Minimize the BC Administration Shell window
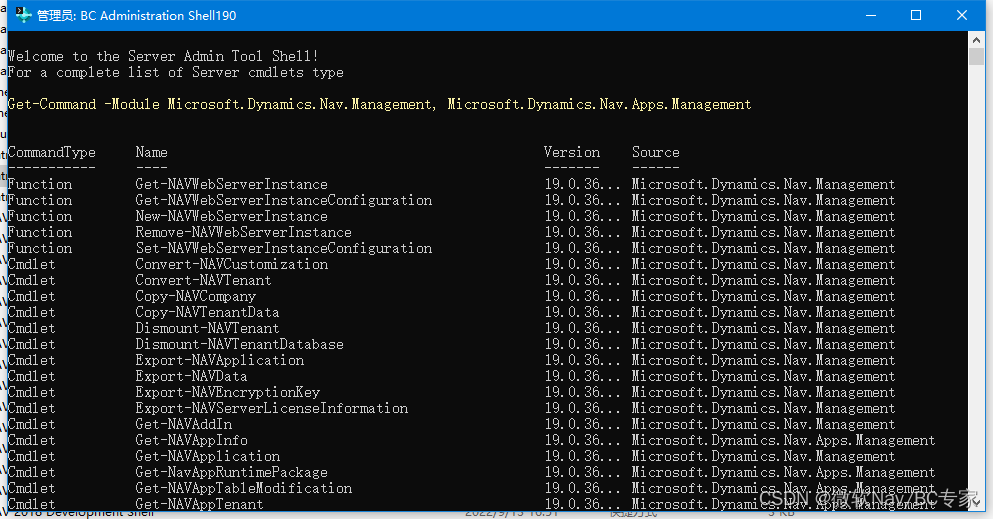The image size is (993, 519). [871, 15]
